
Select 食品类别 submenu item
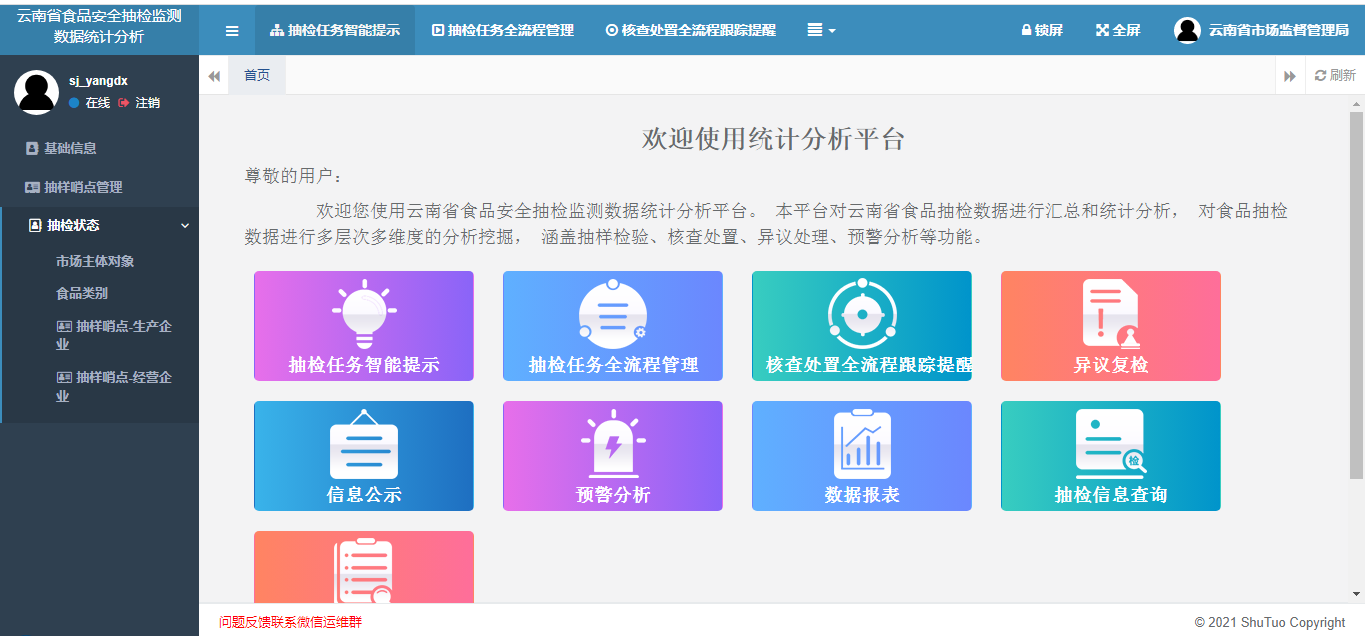click(x=82, y=294)
